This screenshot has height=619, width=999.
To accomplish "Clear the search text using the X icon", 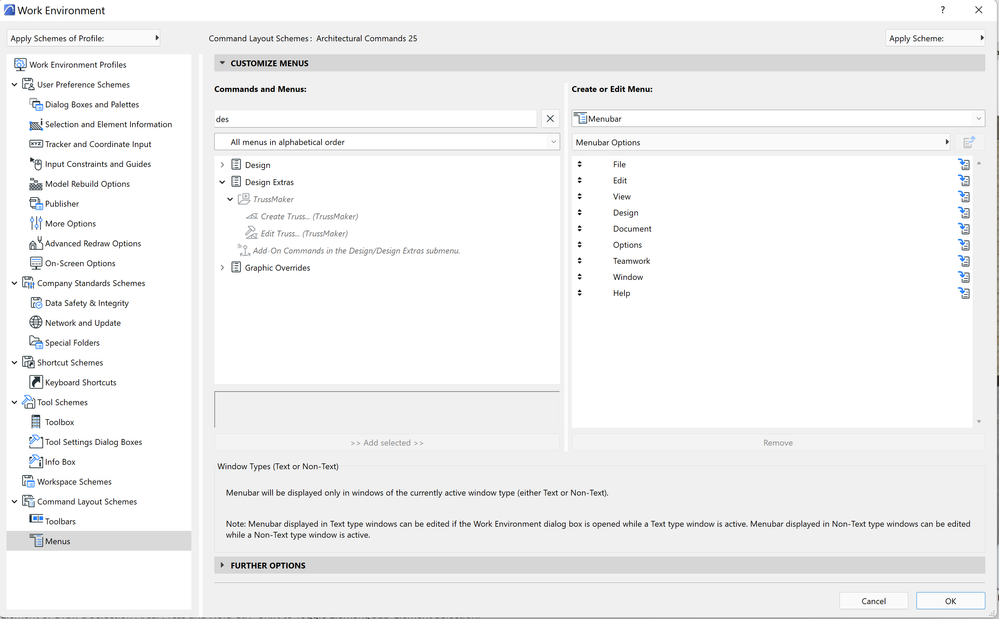I will (549, 118).
